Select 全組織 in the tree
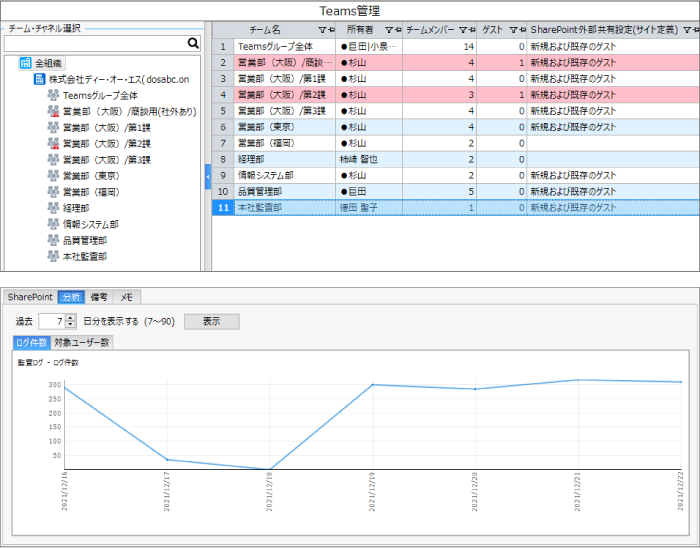This screenshot has width=700, height=548. click(x=48, y=63)
